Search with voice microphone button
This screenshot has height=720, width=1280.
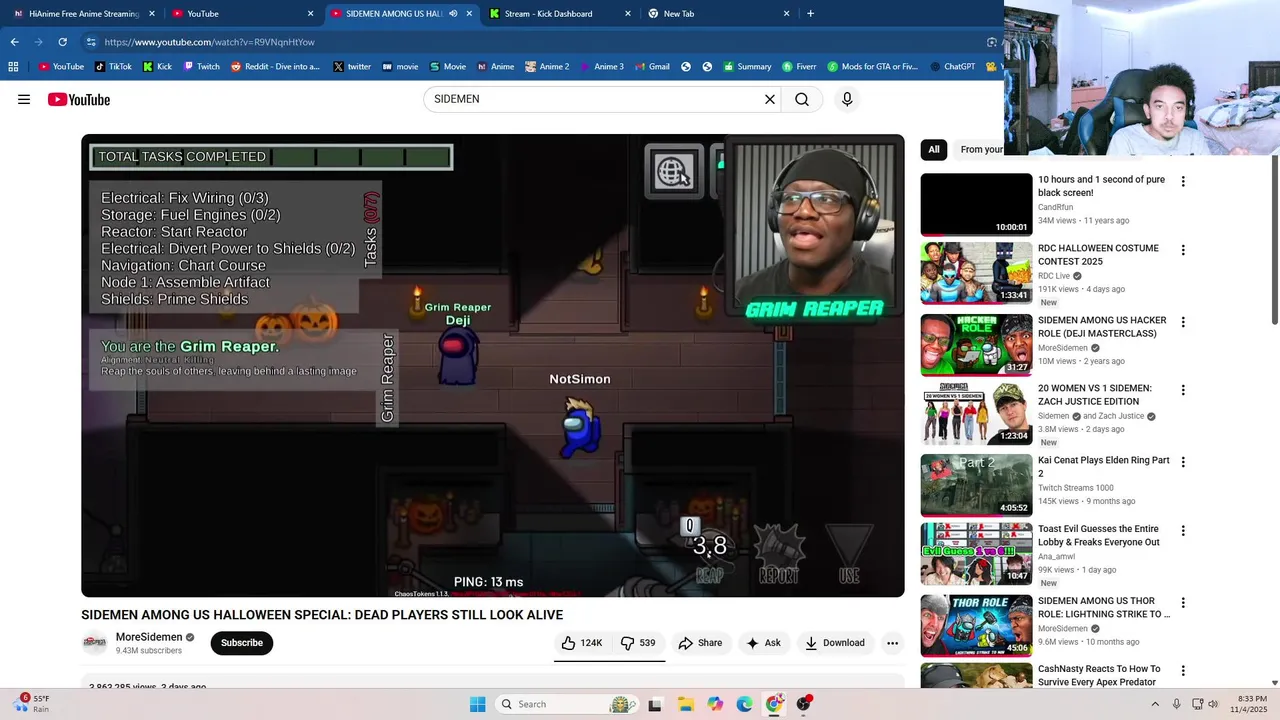[x=847, y=99]
